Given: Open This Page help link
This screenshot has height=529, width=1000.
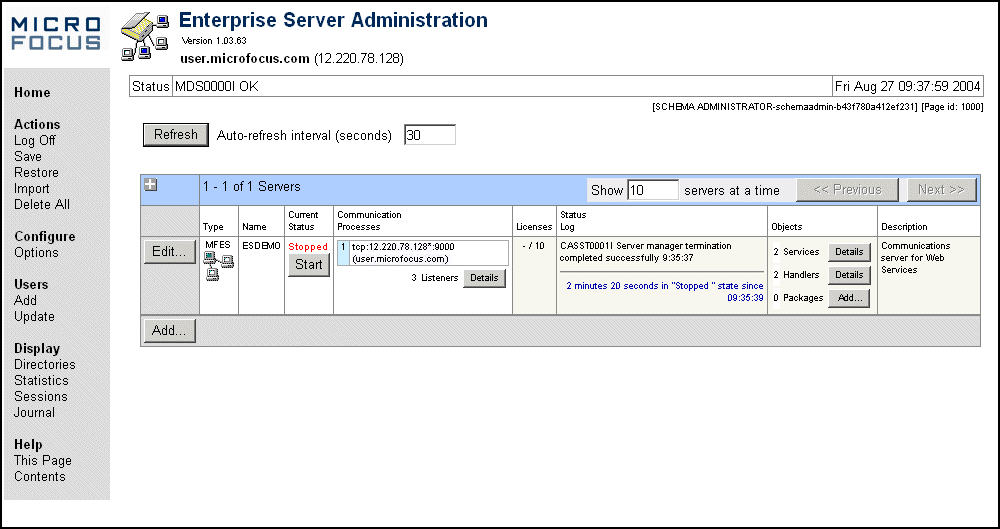Looking at the screenshot, I should [x=43, y=460].
